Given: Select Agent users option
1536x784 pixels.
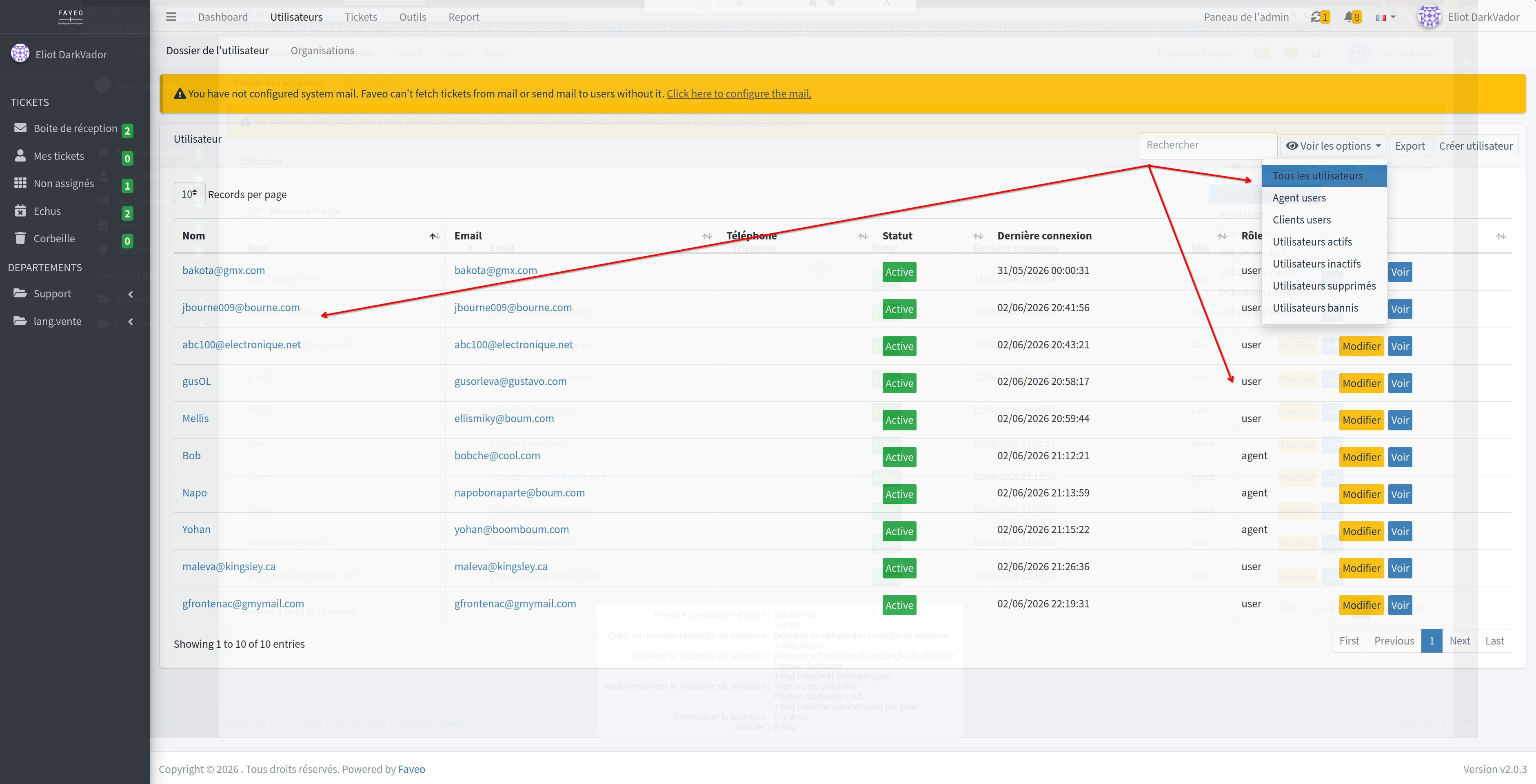Looking at the screenshot, I should point(1324,197).
